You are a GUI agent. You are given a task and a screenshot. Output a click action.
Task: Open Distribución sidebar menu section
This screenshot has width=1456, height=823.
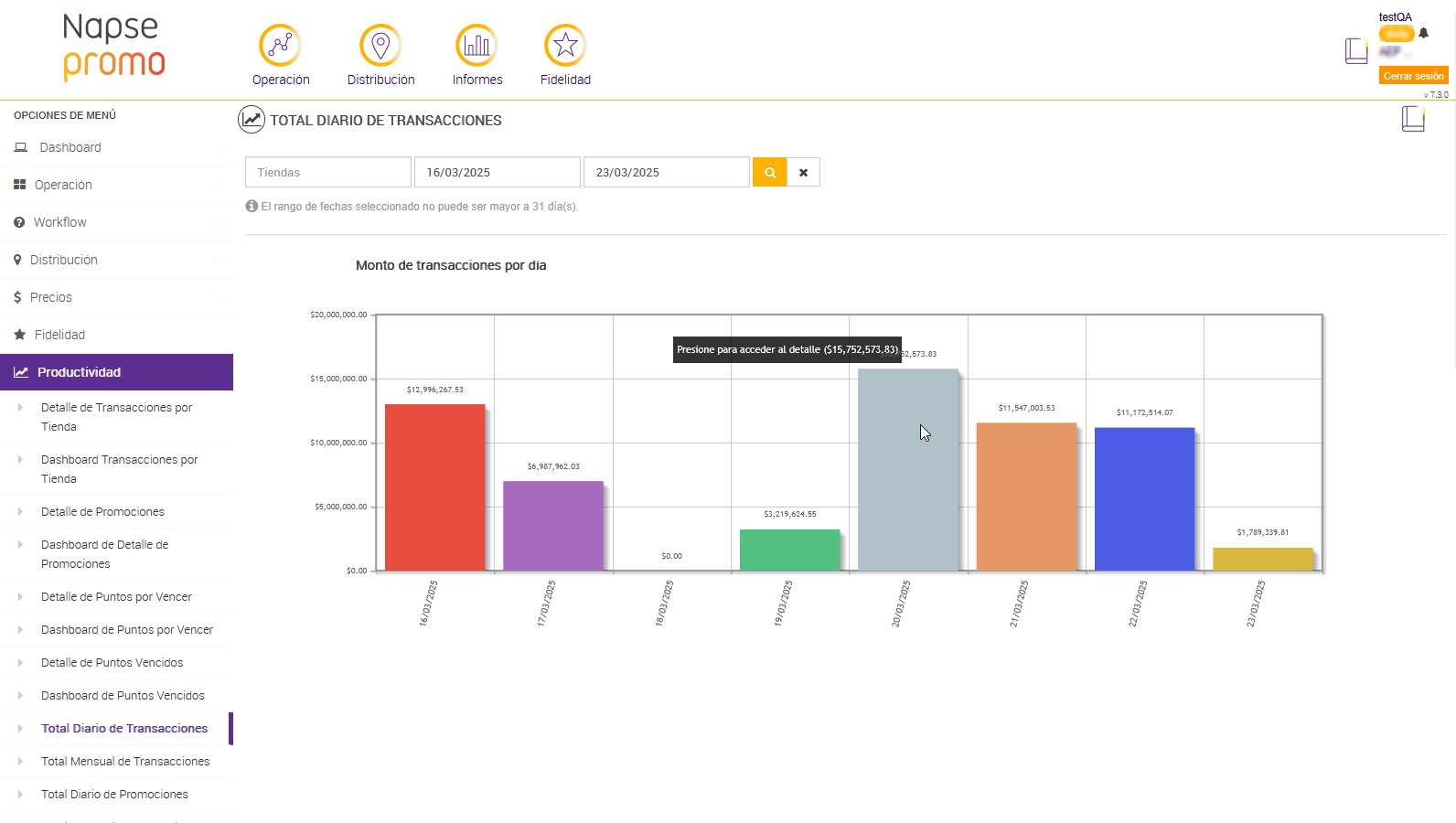click(116, 260)
